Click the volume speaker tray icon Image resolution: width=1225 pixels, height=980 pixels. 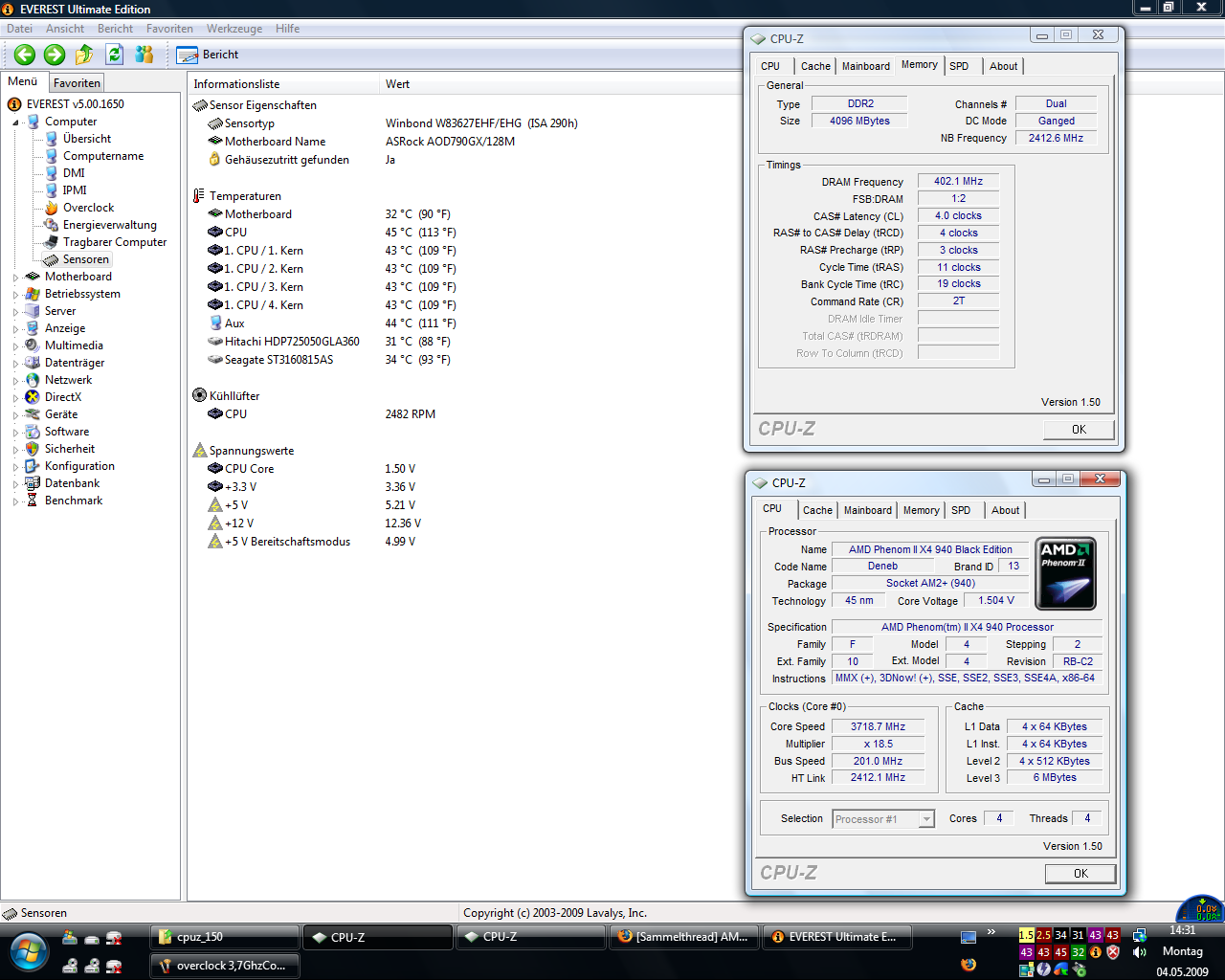click(x=1139, y=952)
